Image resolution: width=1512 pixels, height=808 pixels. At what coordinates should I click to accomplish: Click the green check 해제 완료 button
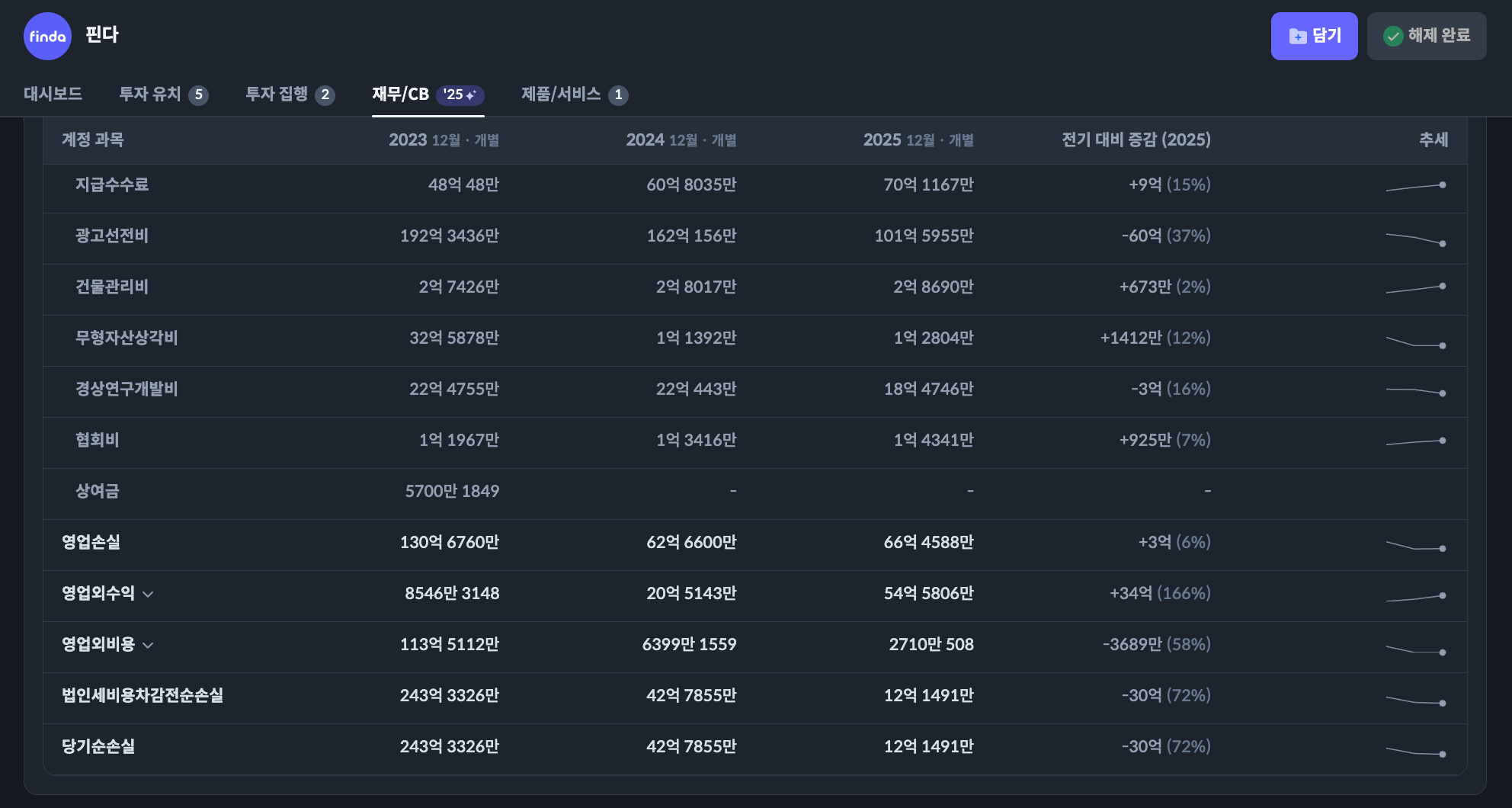pos(1426,36)
